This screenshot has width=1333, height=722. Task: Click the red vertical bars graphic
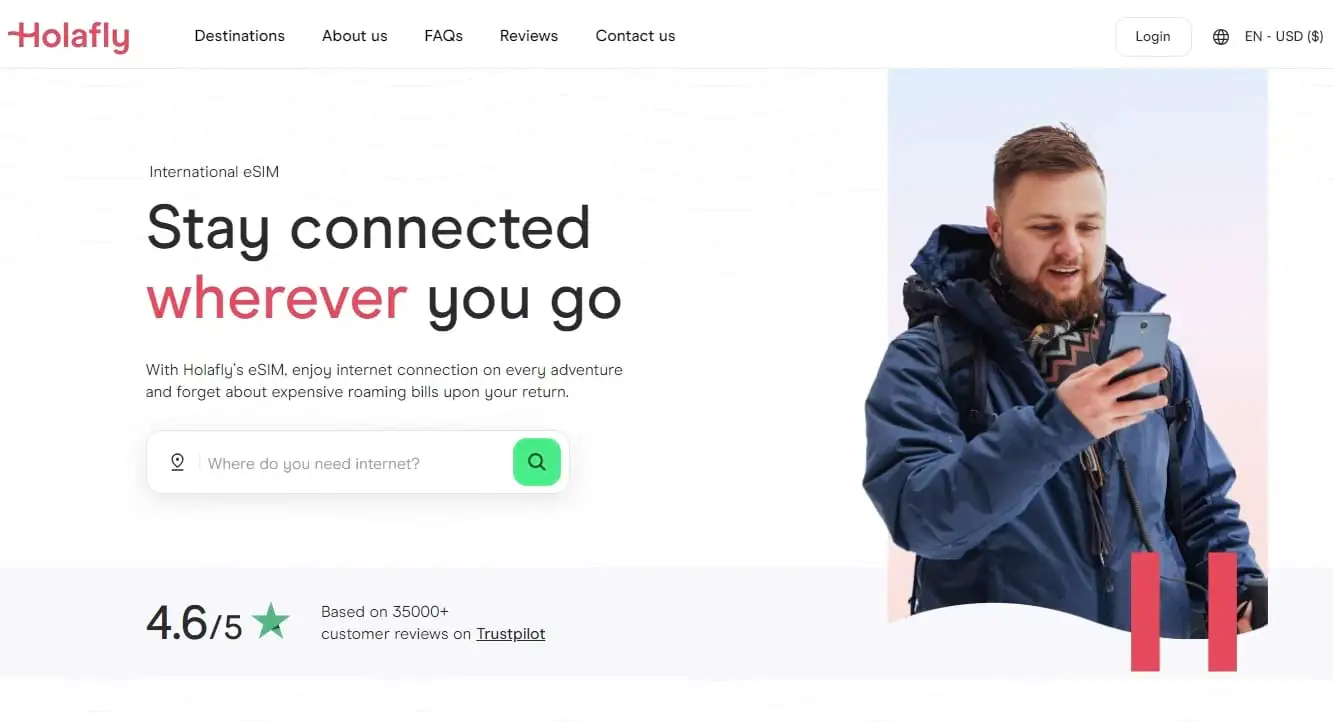pos(1184,611)
